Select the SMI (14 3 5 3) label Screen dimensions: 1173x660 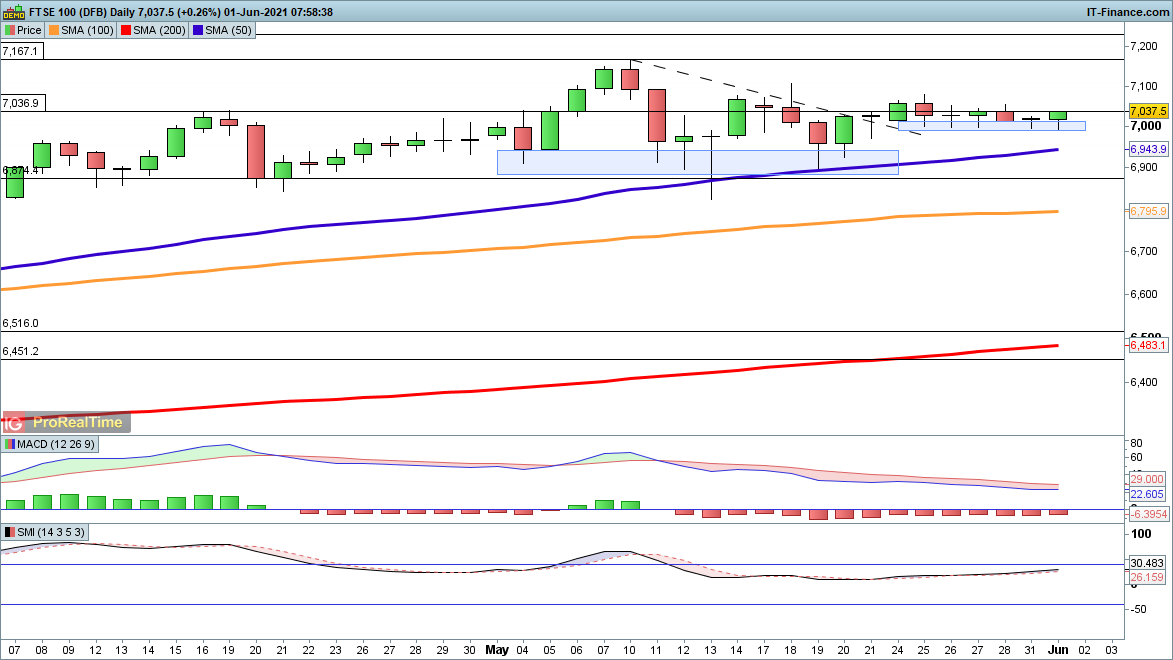(46, 532)
